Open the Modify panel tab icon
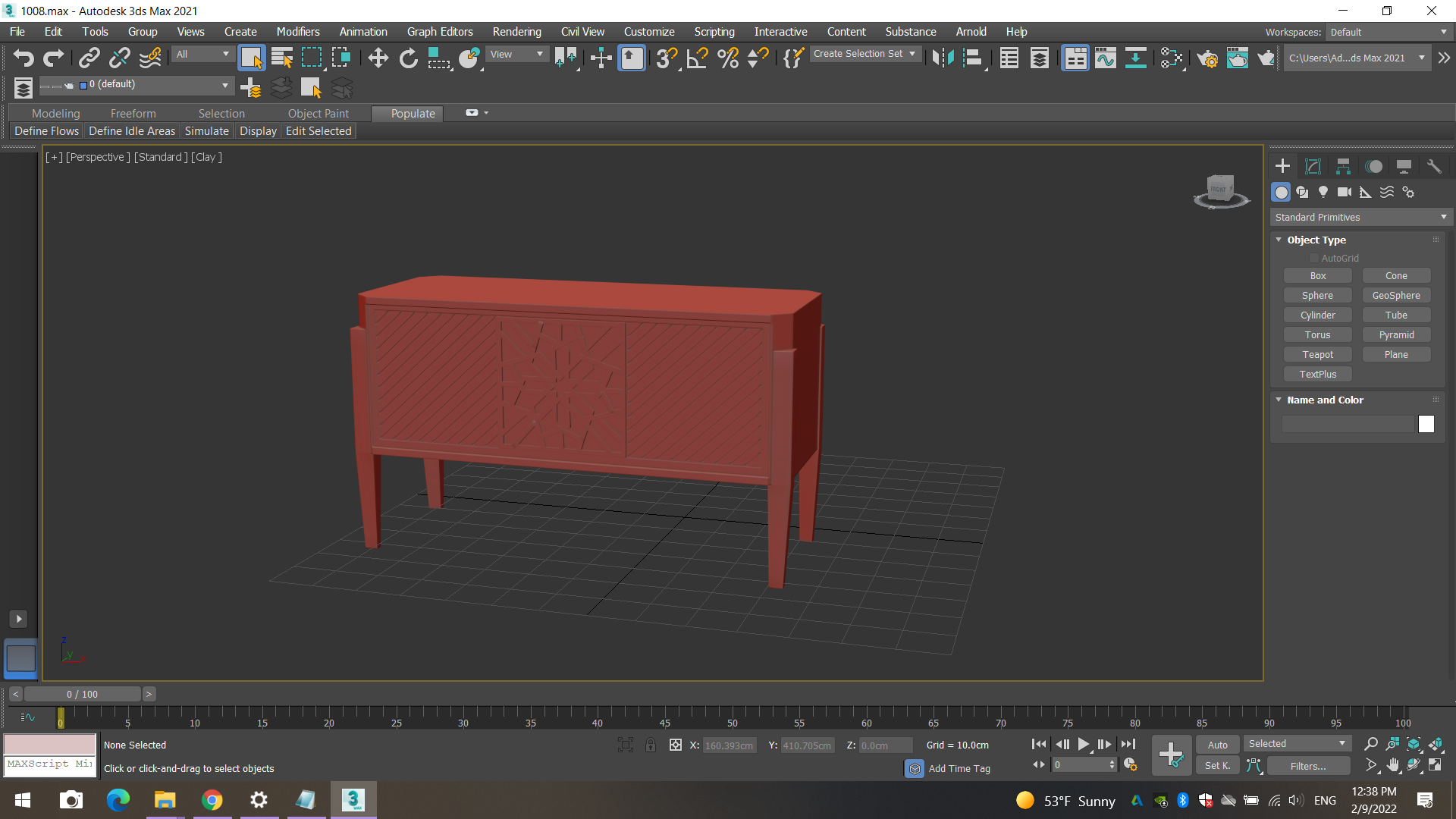1456x819 pixels. (1313, 166)
